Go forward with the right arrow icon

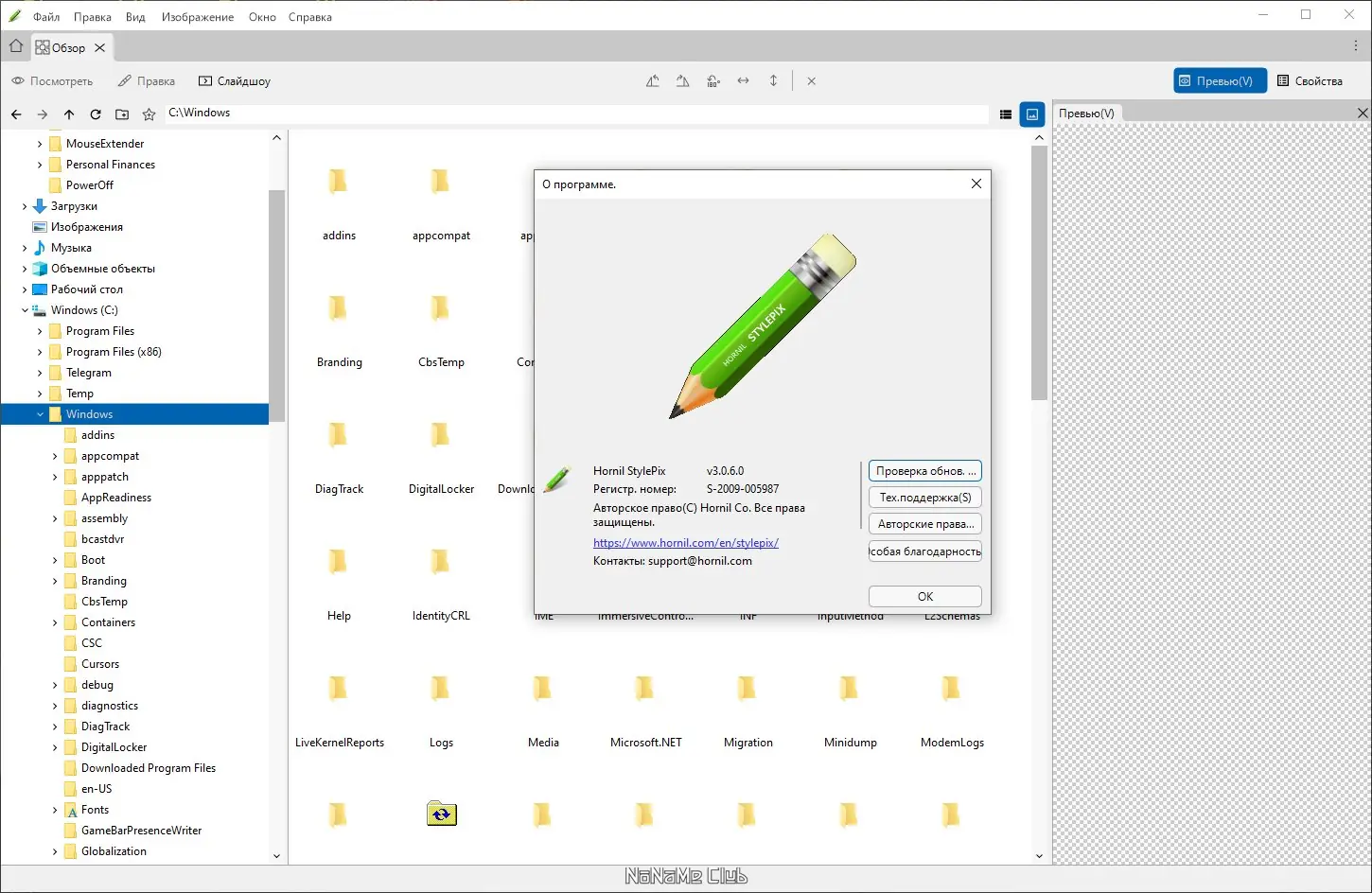43,114
